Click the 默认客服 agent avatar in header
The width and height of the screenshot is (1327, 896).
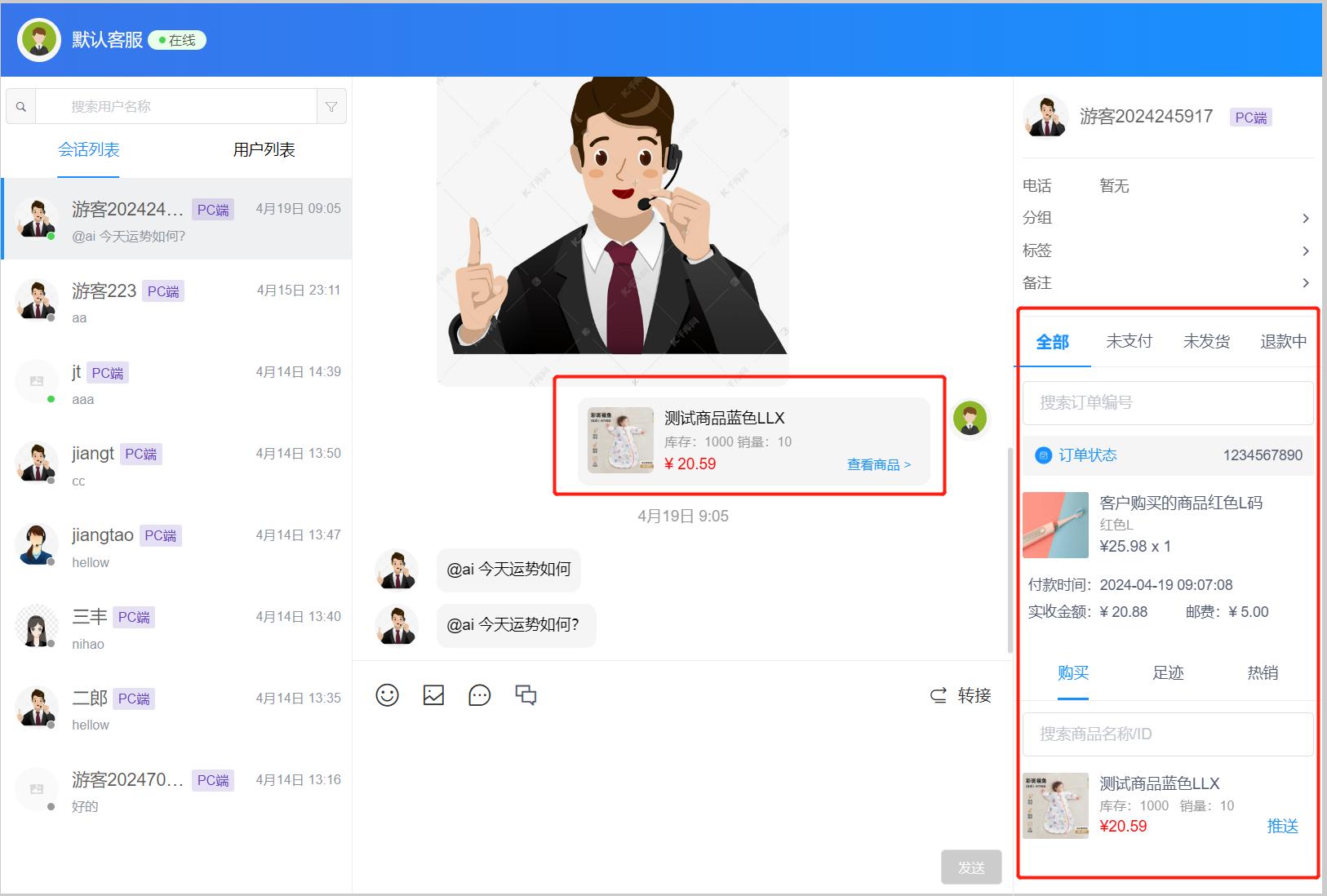click(x=38, y=39)
